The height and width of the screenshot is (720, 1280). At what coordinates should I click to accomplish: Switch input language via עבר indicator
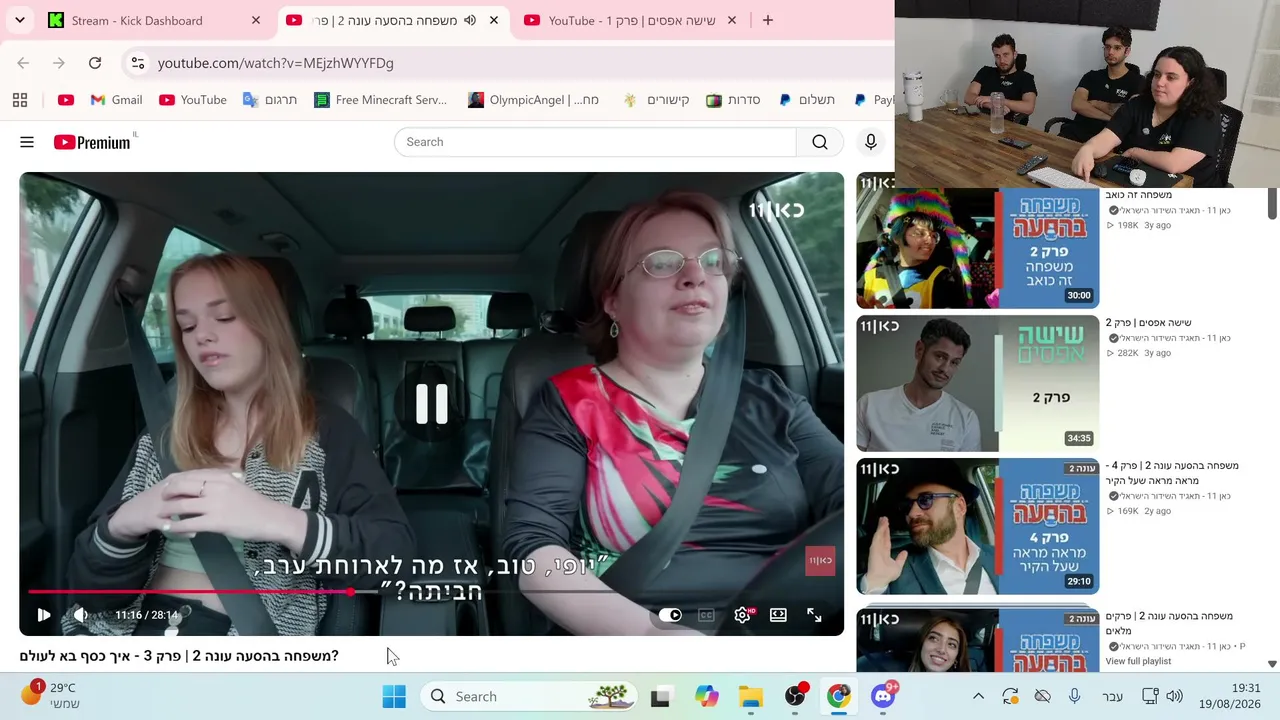point(1112,697)
